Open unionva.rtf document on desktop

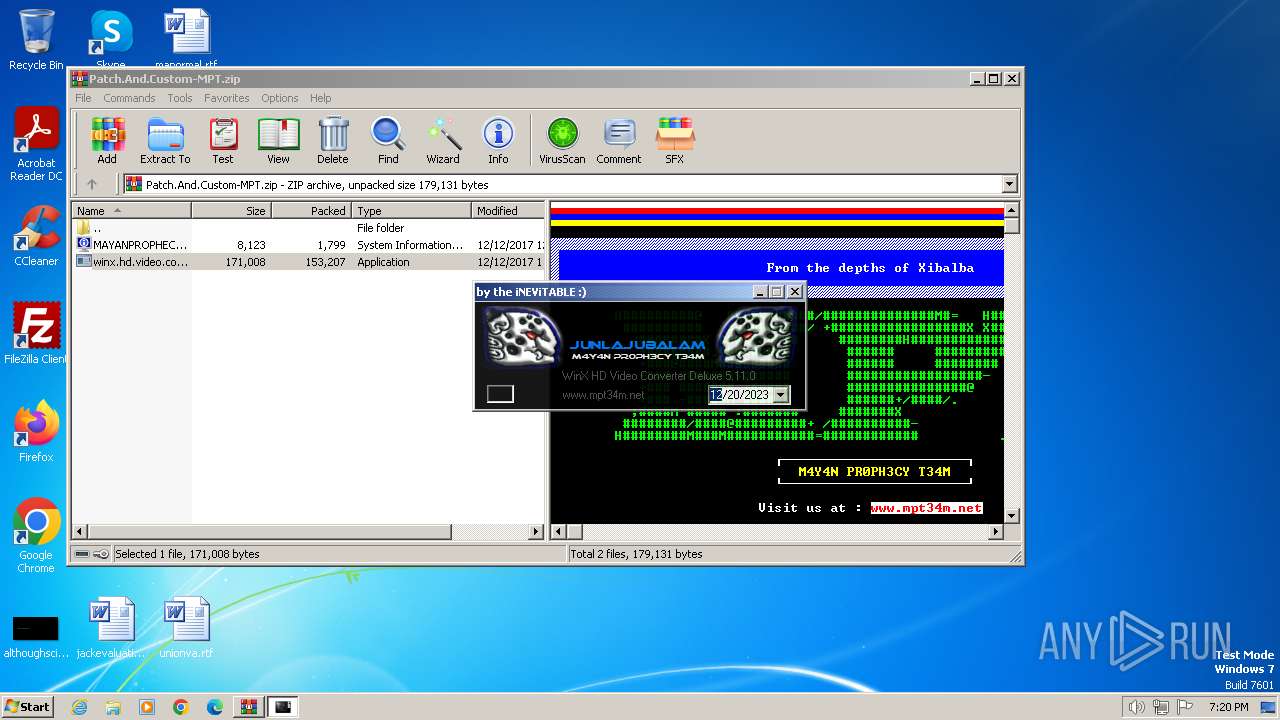point(186,628)
